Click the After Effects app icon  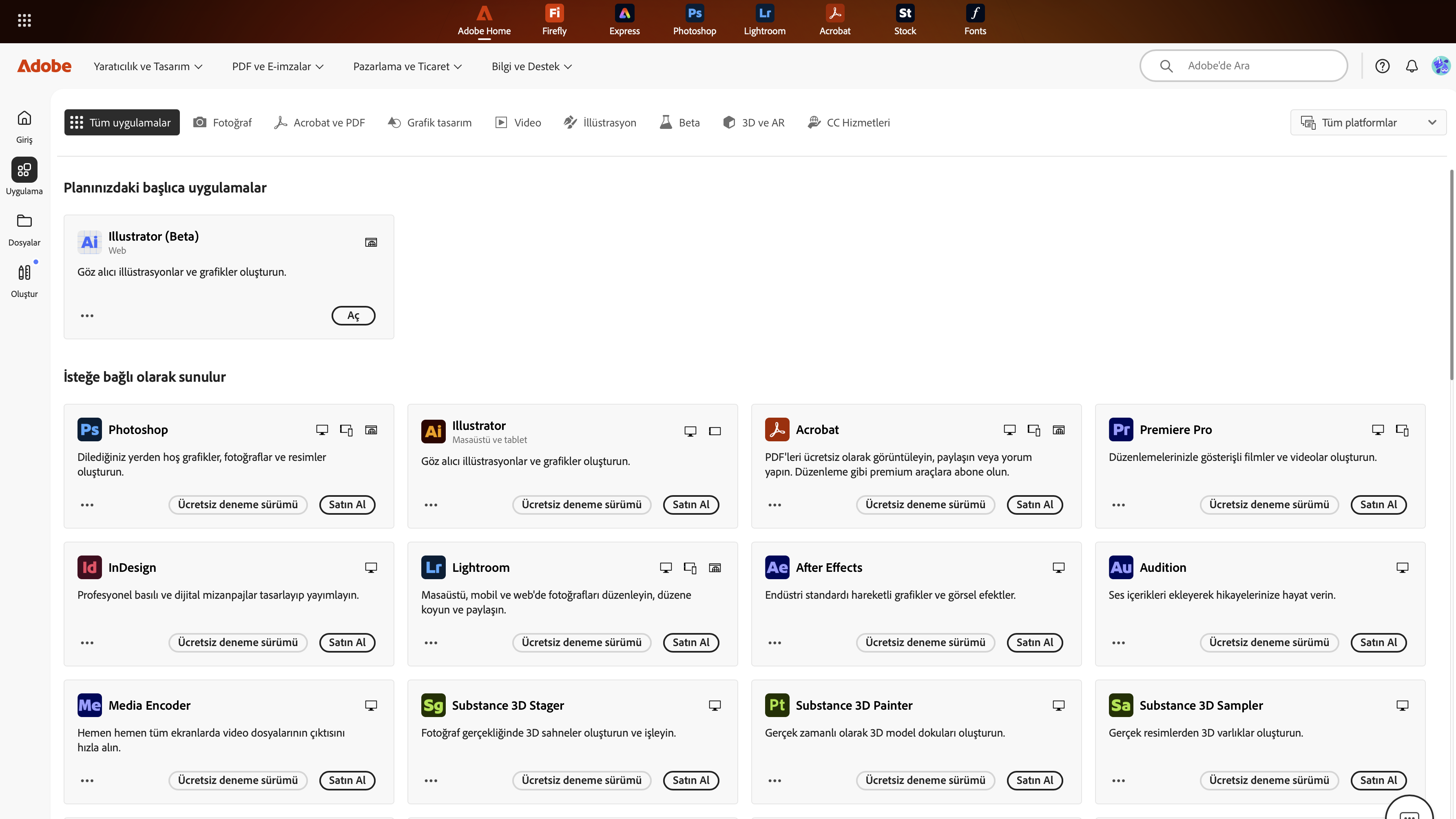[777, 567]
